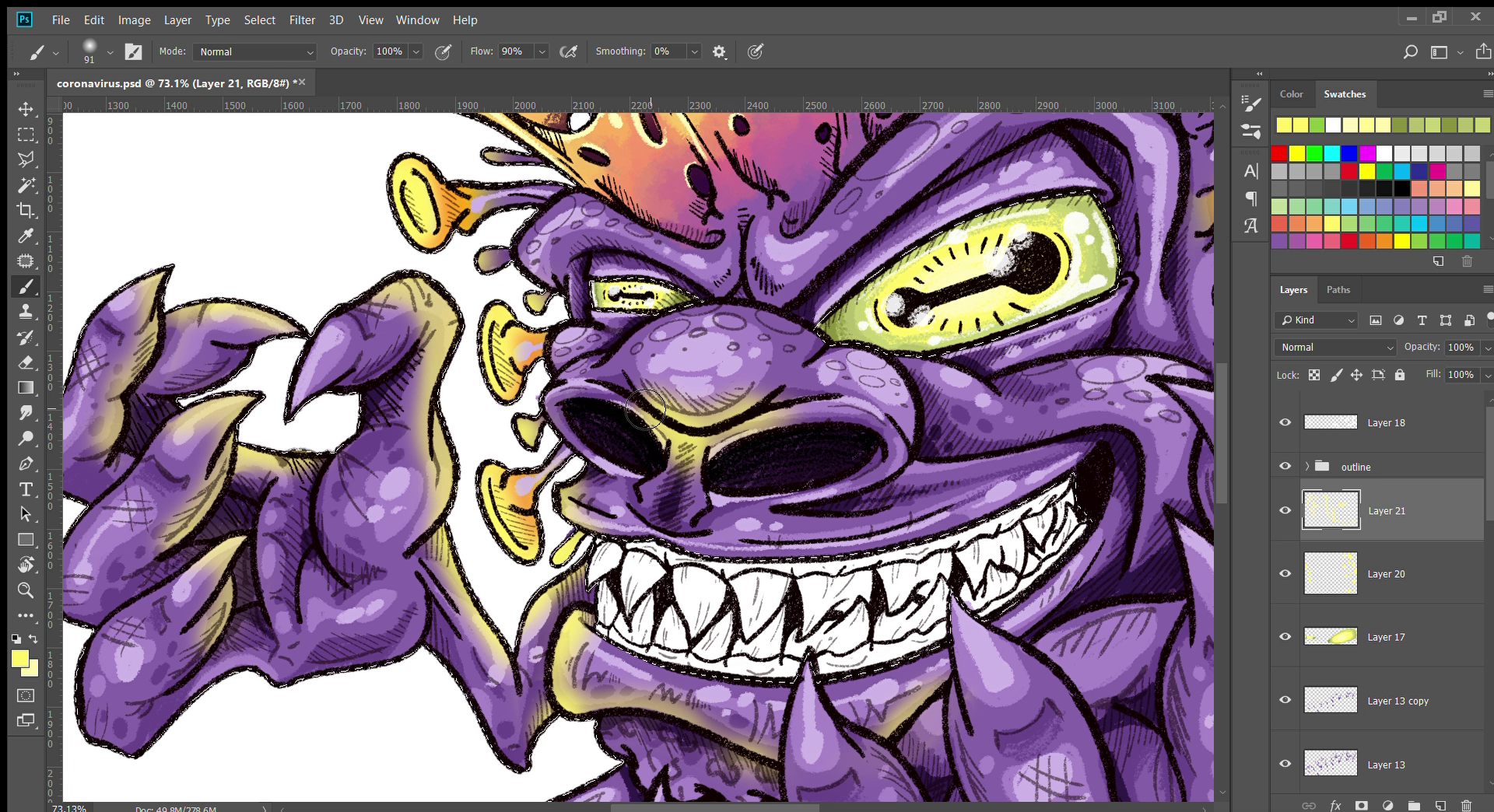Open the brush Mode dropdown
1494x812 pixels.
point(255,52)
